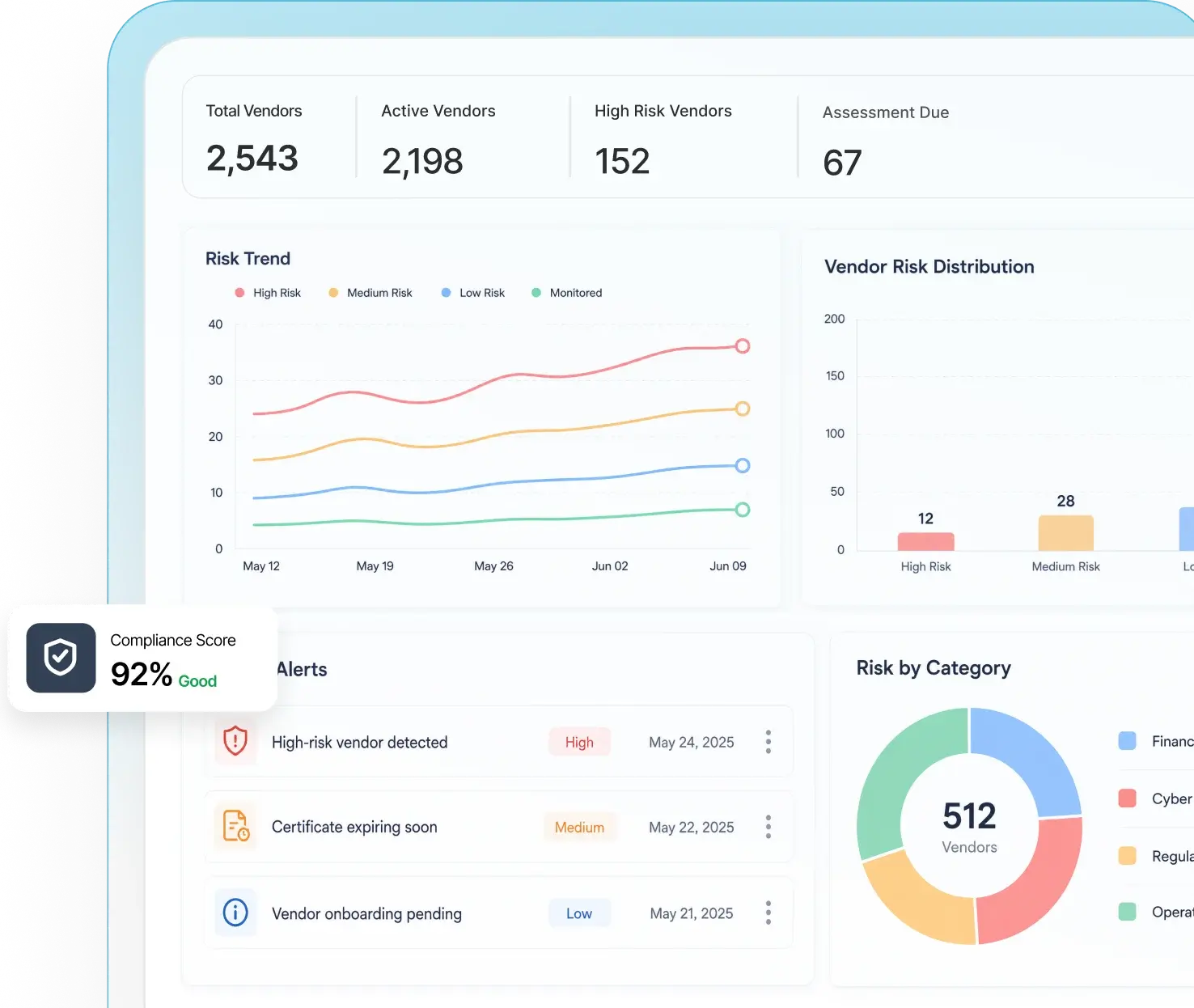1194x1008 pixels.
Task: Click the Total Vendors value 2,543
Action: click(252, 158)
